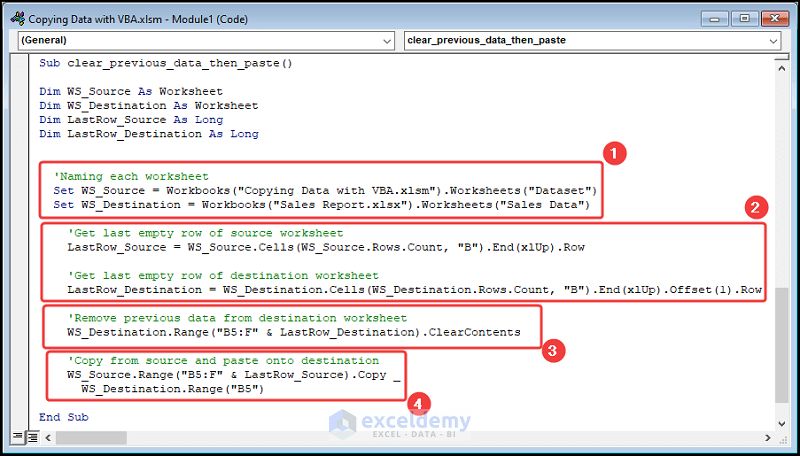The height and width of the screenshot is (456, 800).
Task: Open the clear_previous_data_then_paste procedure dropdown
Action: 592,40
